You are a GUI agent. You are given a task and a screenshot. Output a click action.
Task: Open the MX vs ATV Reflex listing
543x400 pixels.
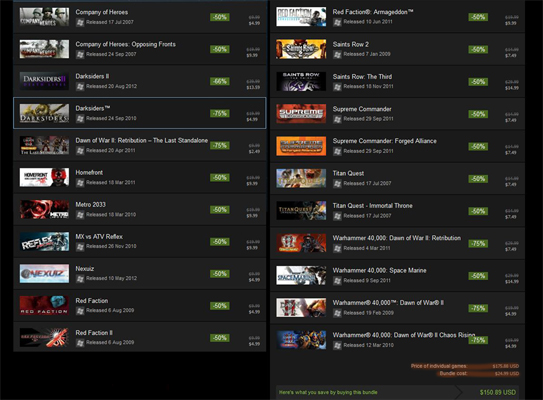point(140,242)
